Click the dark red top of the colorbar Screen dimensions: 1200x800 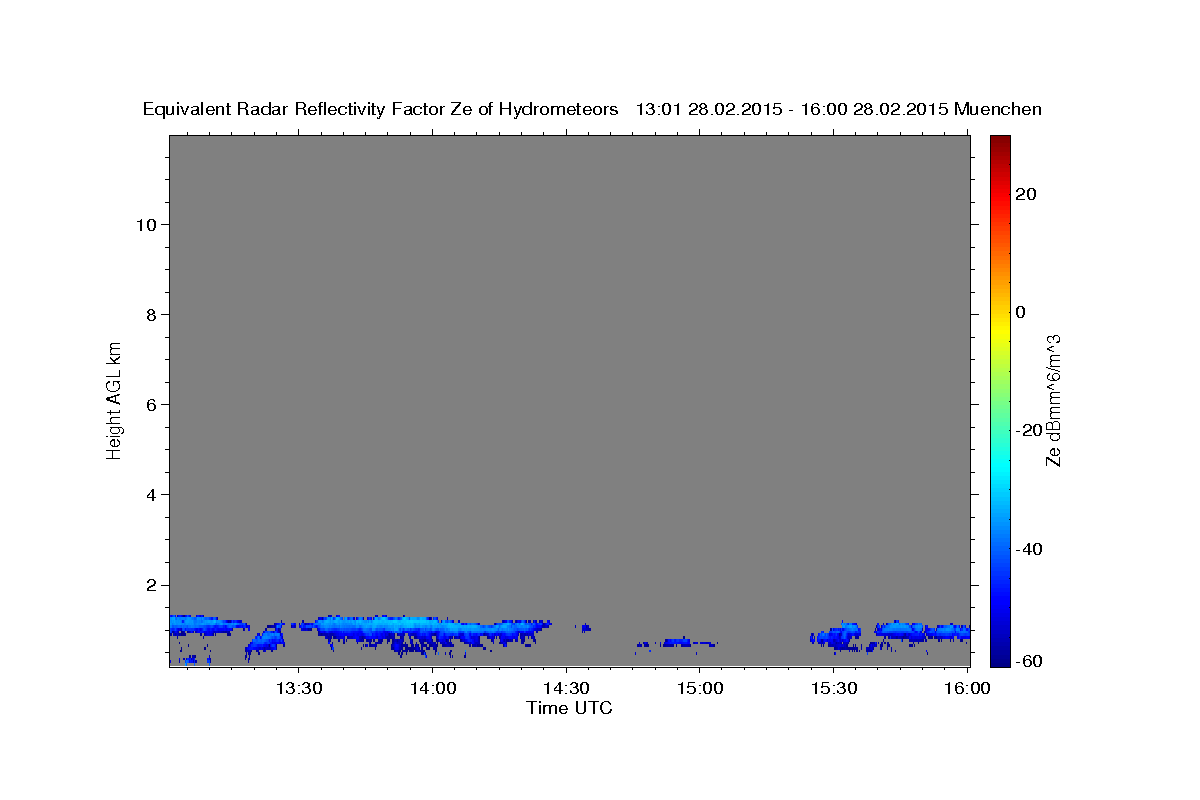point(999,142)
